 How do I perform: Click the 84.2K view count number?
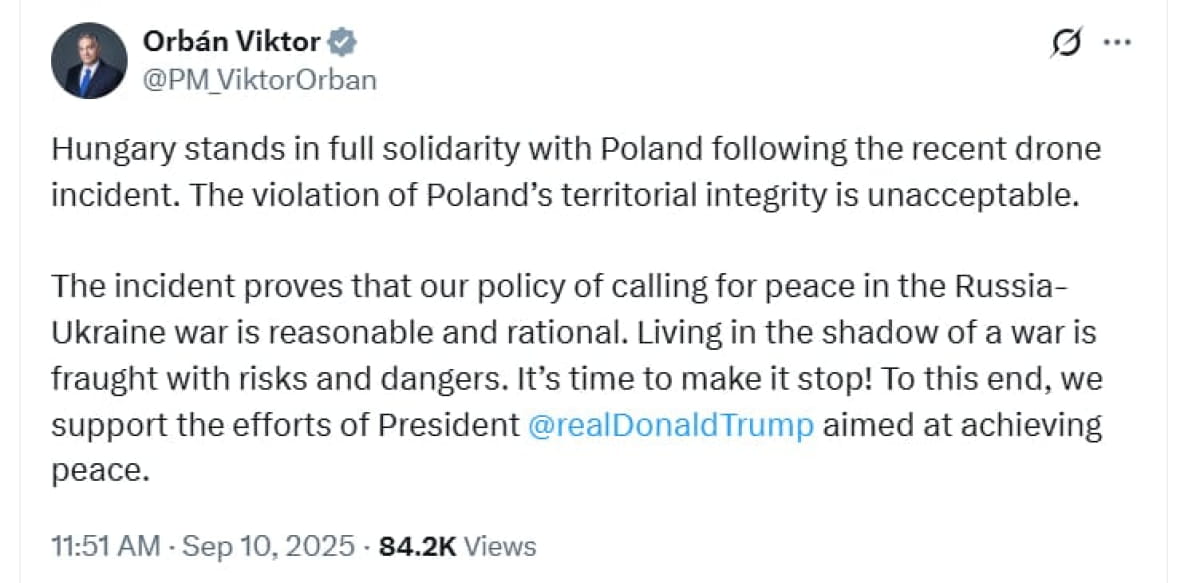[x=418, y=546]
